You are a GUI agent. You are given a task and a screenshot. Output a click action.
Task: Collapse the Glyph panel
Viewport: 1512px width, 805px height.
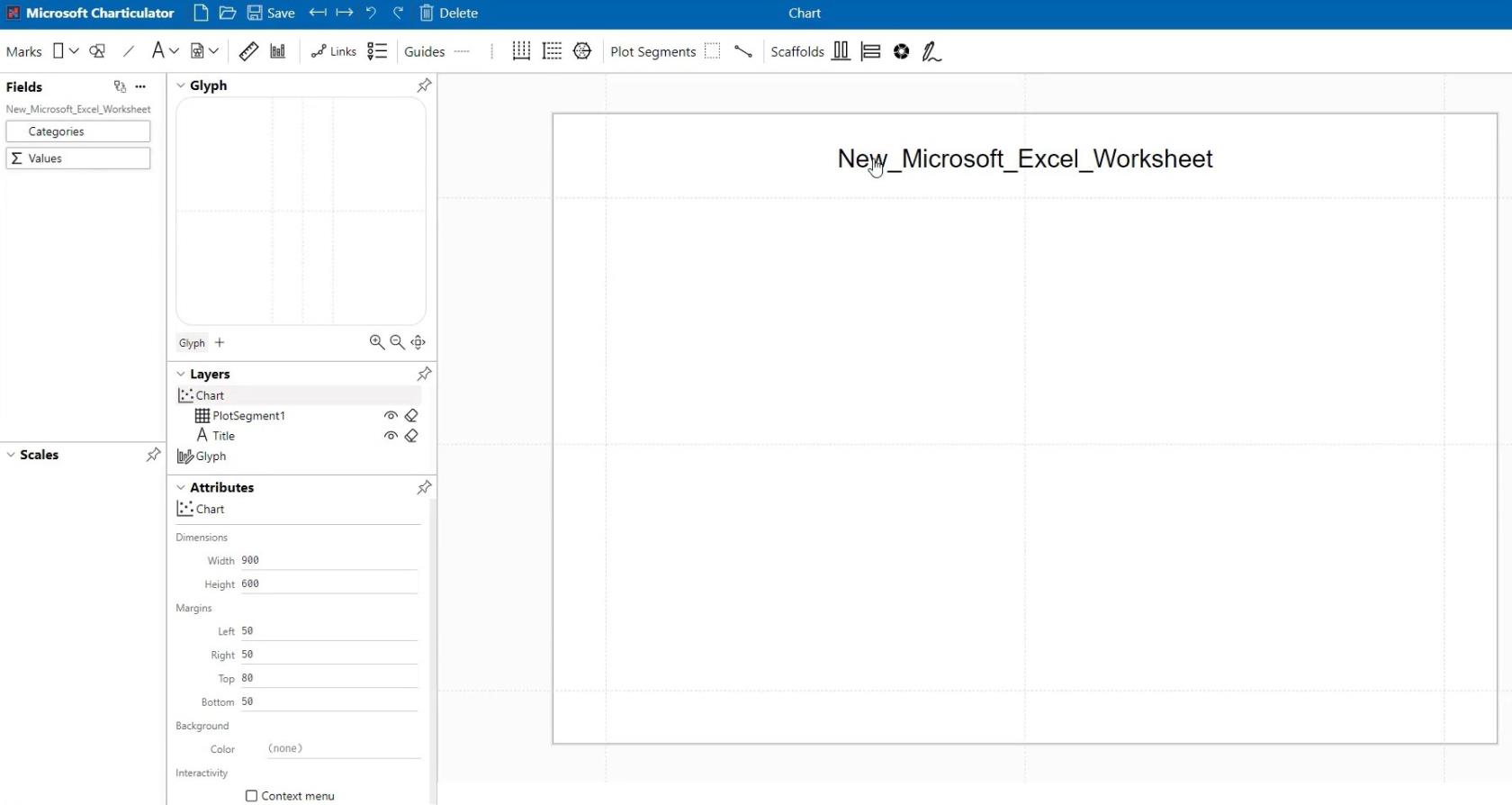[181, 86]
